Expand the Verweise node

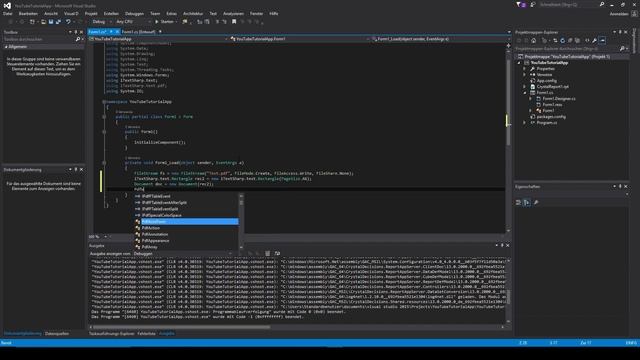click(x=525, y=75)
